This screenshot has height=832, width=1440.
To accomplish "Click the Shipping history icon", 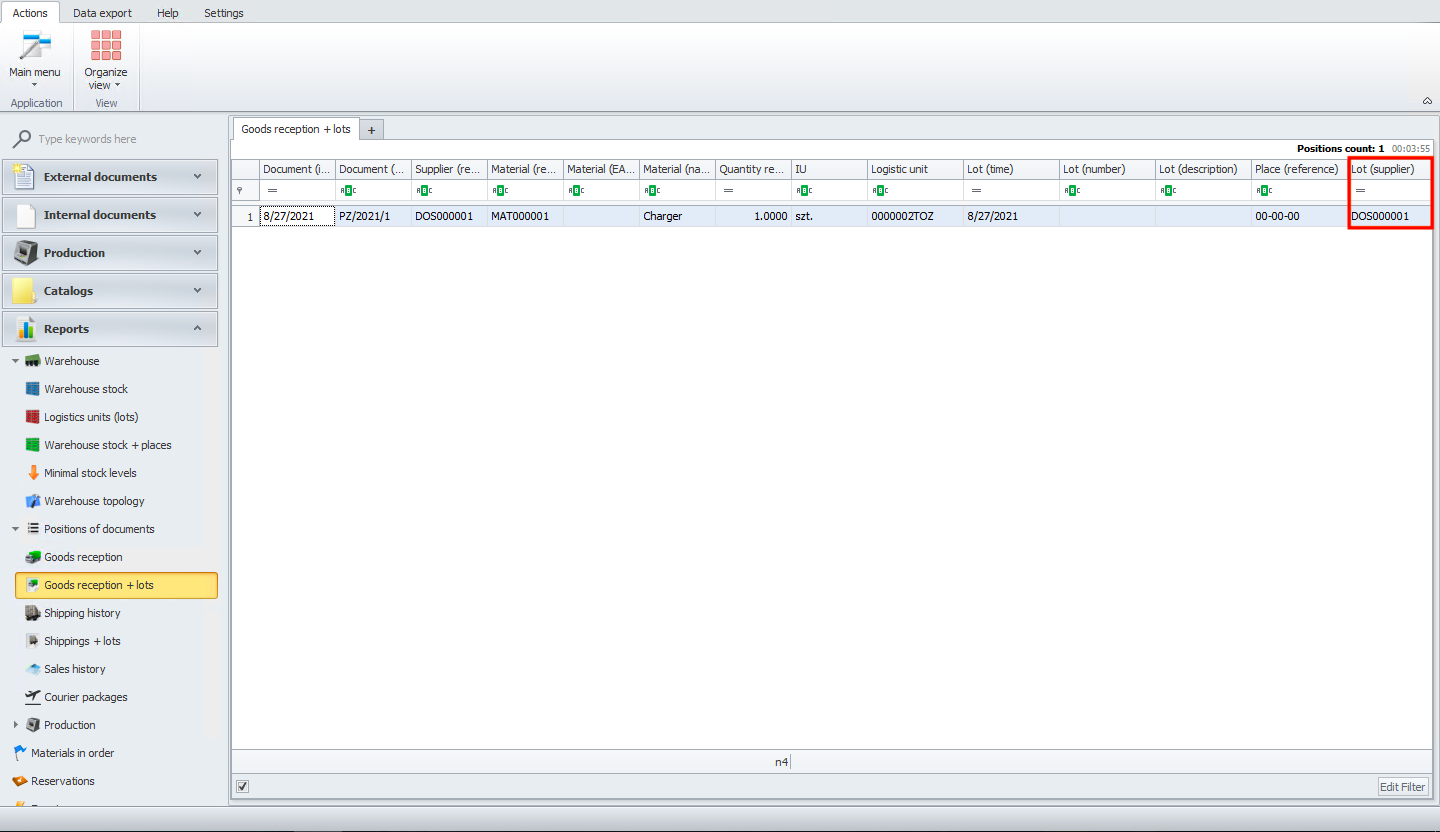I will (x=33, y=613).
